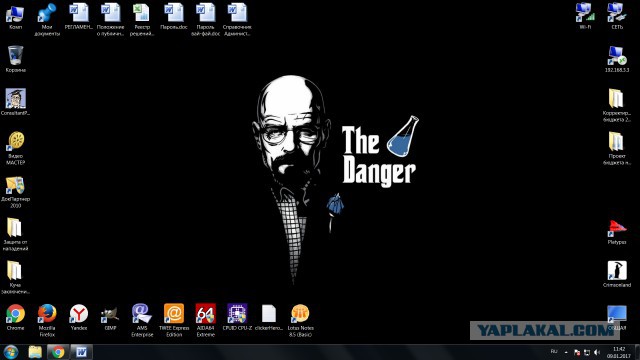Open the Проект бюджета folder

click(617, 148)
